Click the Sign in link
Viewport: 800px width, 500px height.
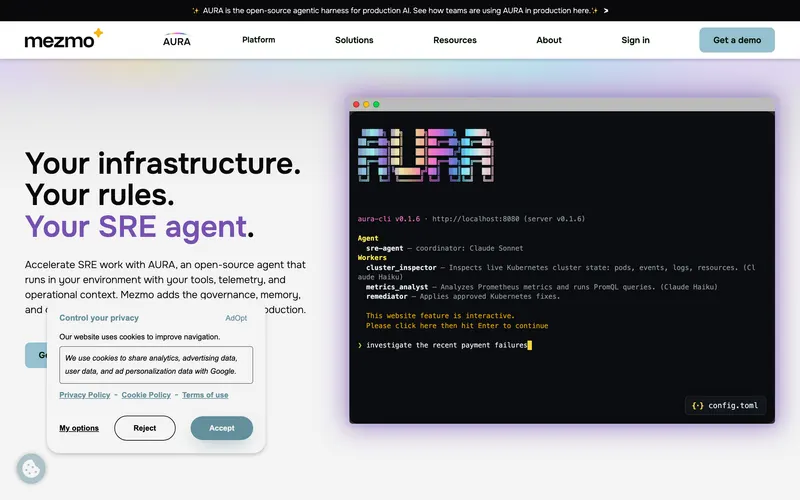click(x=635, y=40)
